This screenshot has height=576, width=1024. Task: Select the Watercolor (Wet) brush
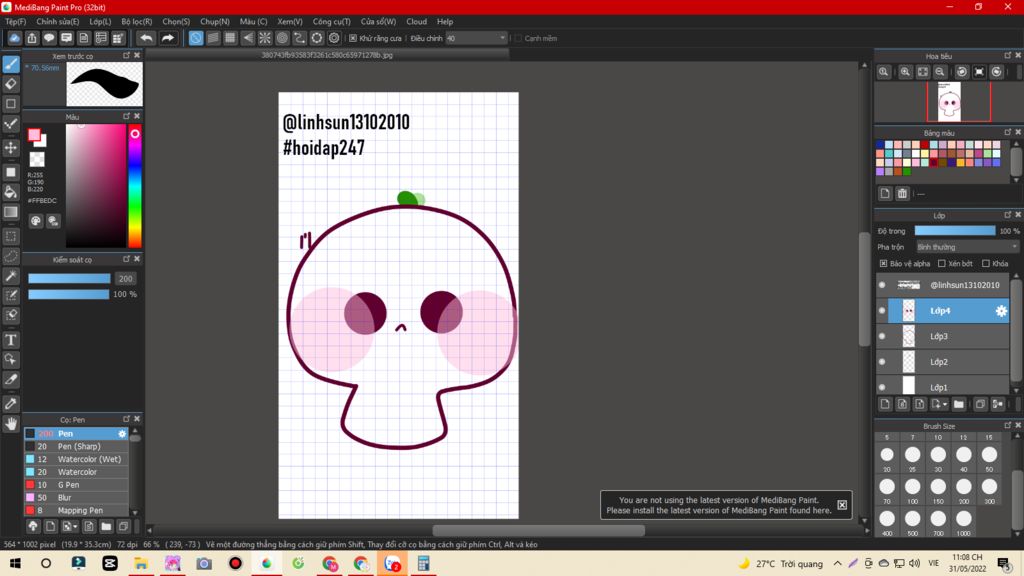coord(89,459)
